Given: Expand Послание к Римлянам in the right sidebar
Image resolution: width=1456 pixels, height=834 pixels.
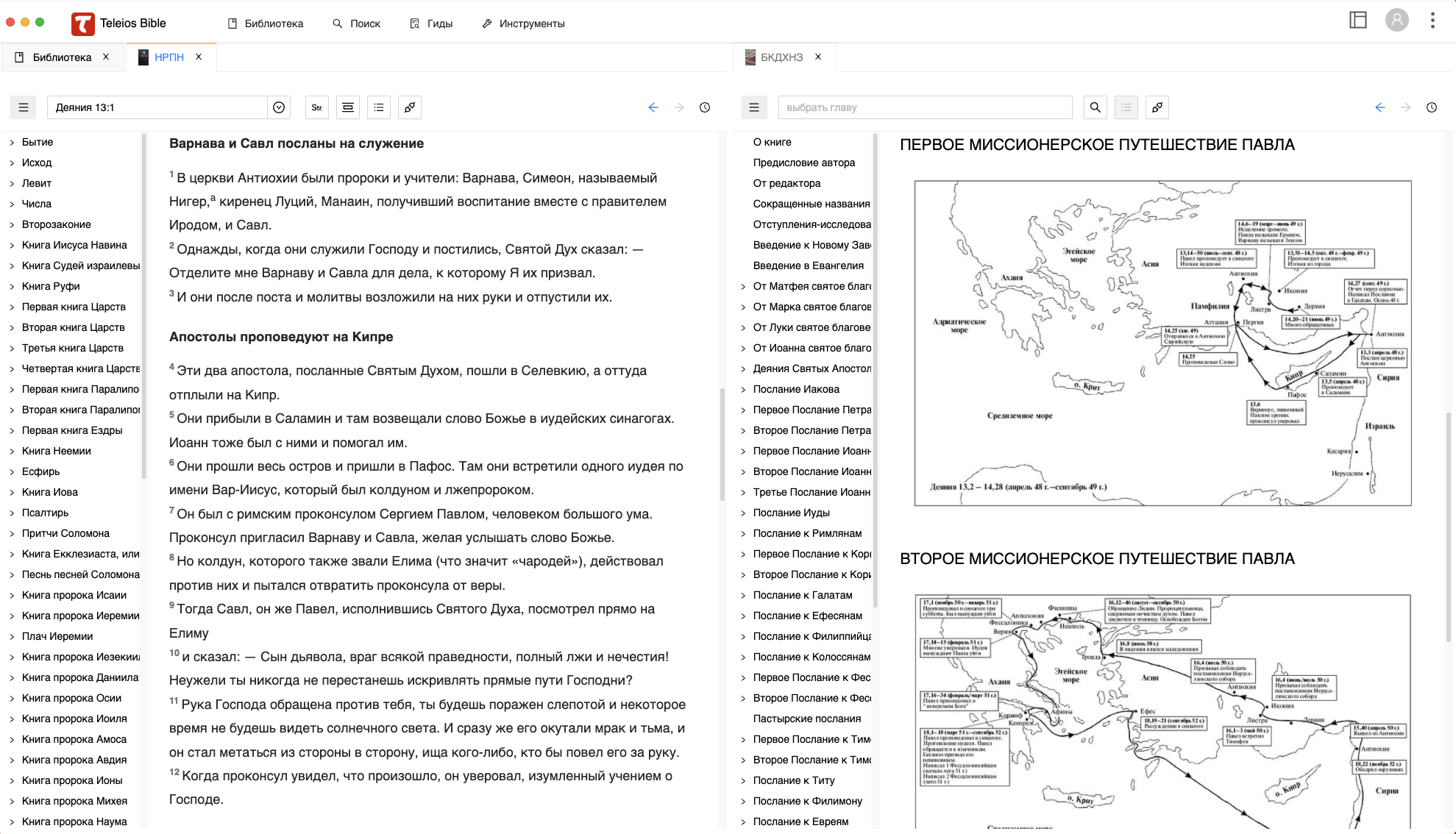Looking at the screenshot, I should tap(743, 533).
